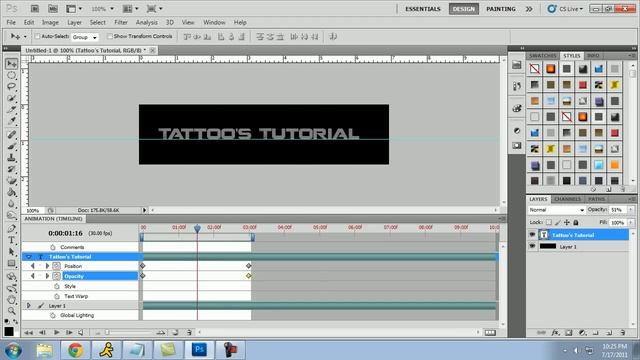Hide the Tattoo's Tutorial layer
The height and width of the screenshot is (360, 640).
click(532, 235)
